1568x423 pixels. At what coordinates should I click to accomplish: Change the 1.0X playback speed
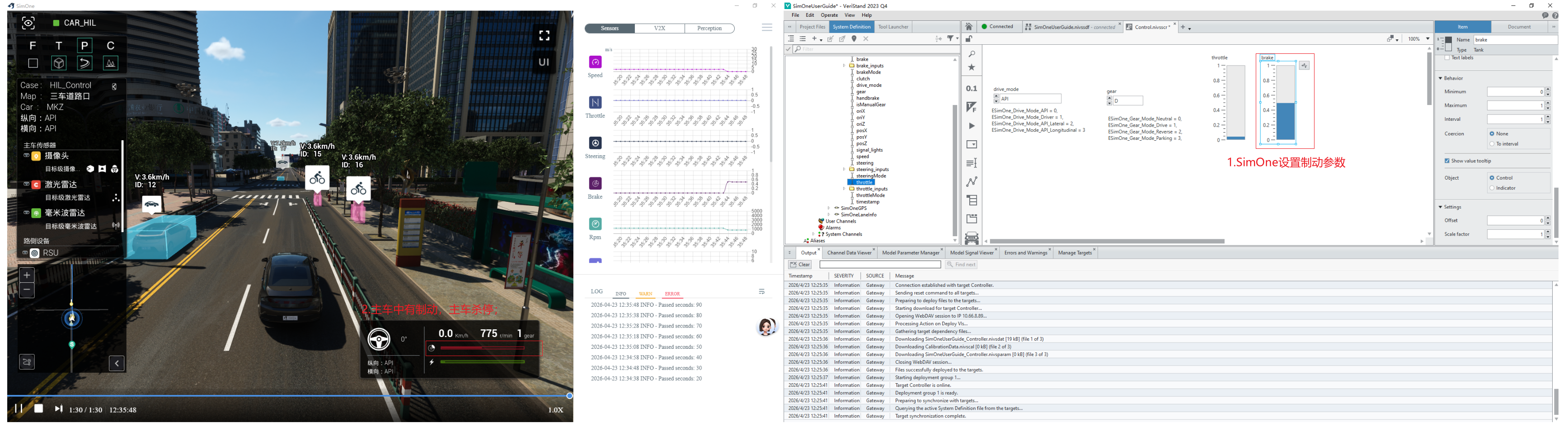tap(556, 410)
